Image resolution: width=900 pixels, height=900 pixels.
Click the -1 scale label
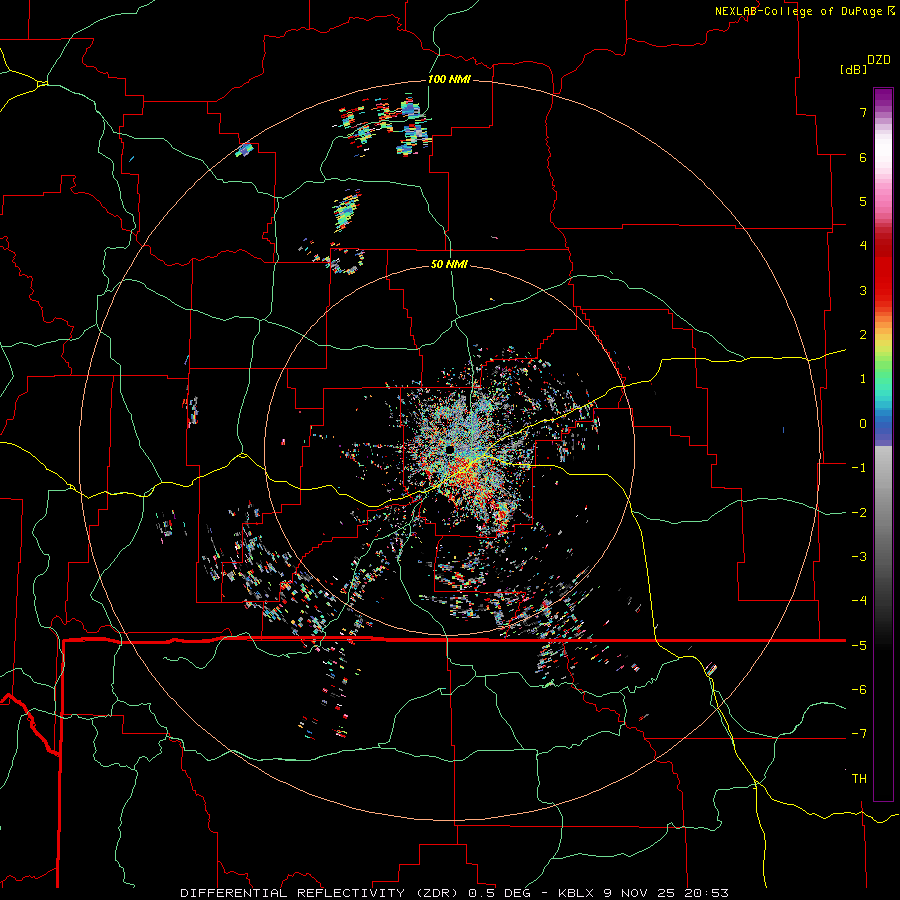(x=859, y=468)
